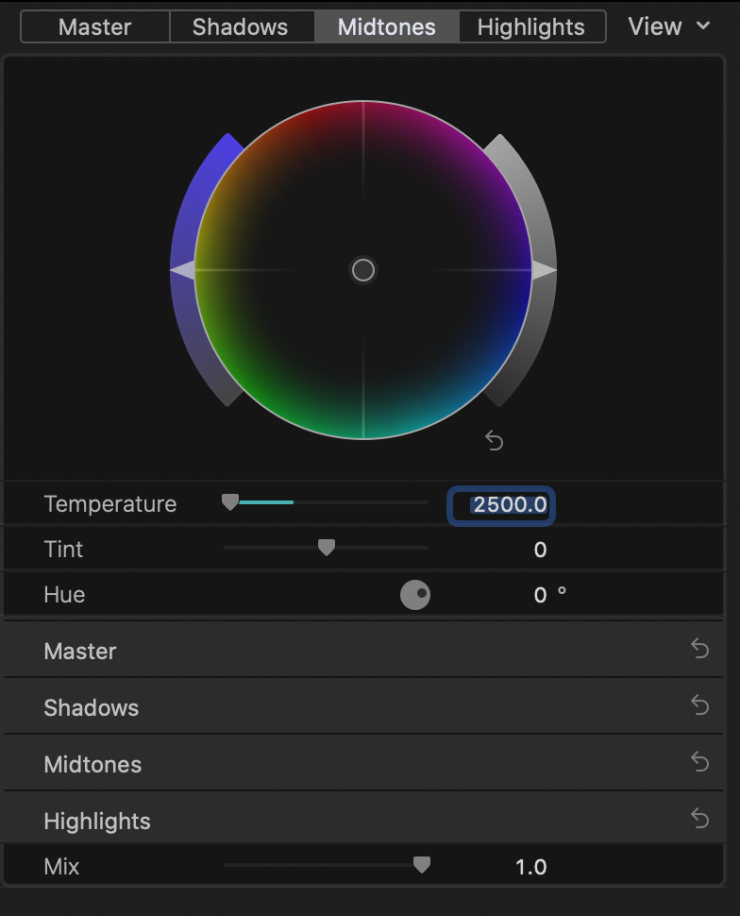Screen dimensions: 740x916
Task: Click the Tint slider handle
Action: click(x=326, y=548)
